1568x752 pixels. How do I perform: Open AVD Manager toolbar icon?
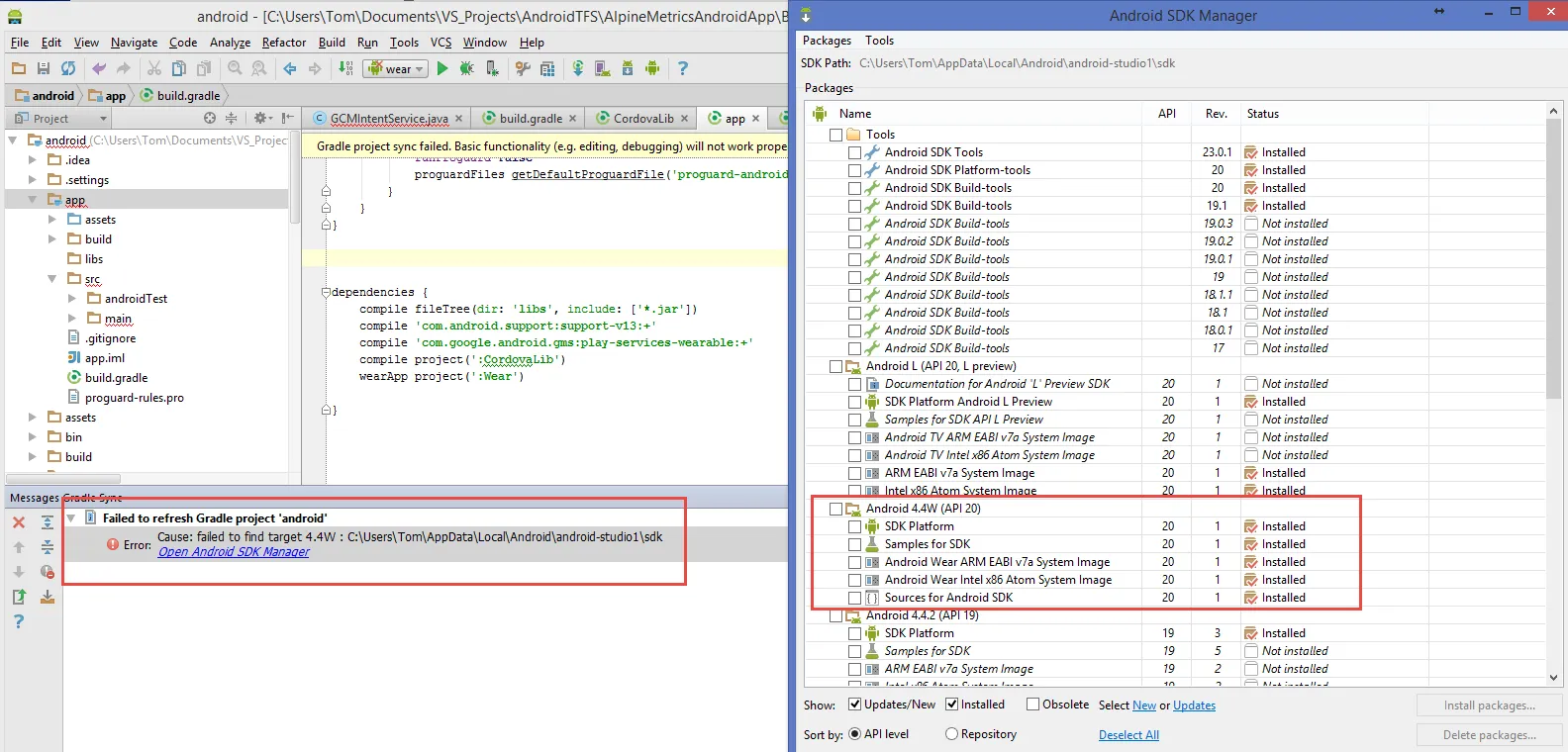coord(603,68)
